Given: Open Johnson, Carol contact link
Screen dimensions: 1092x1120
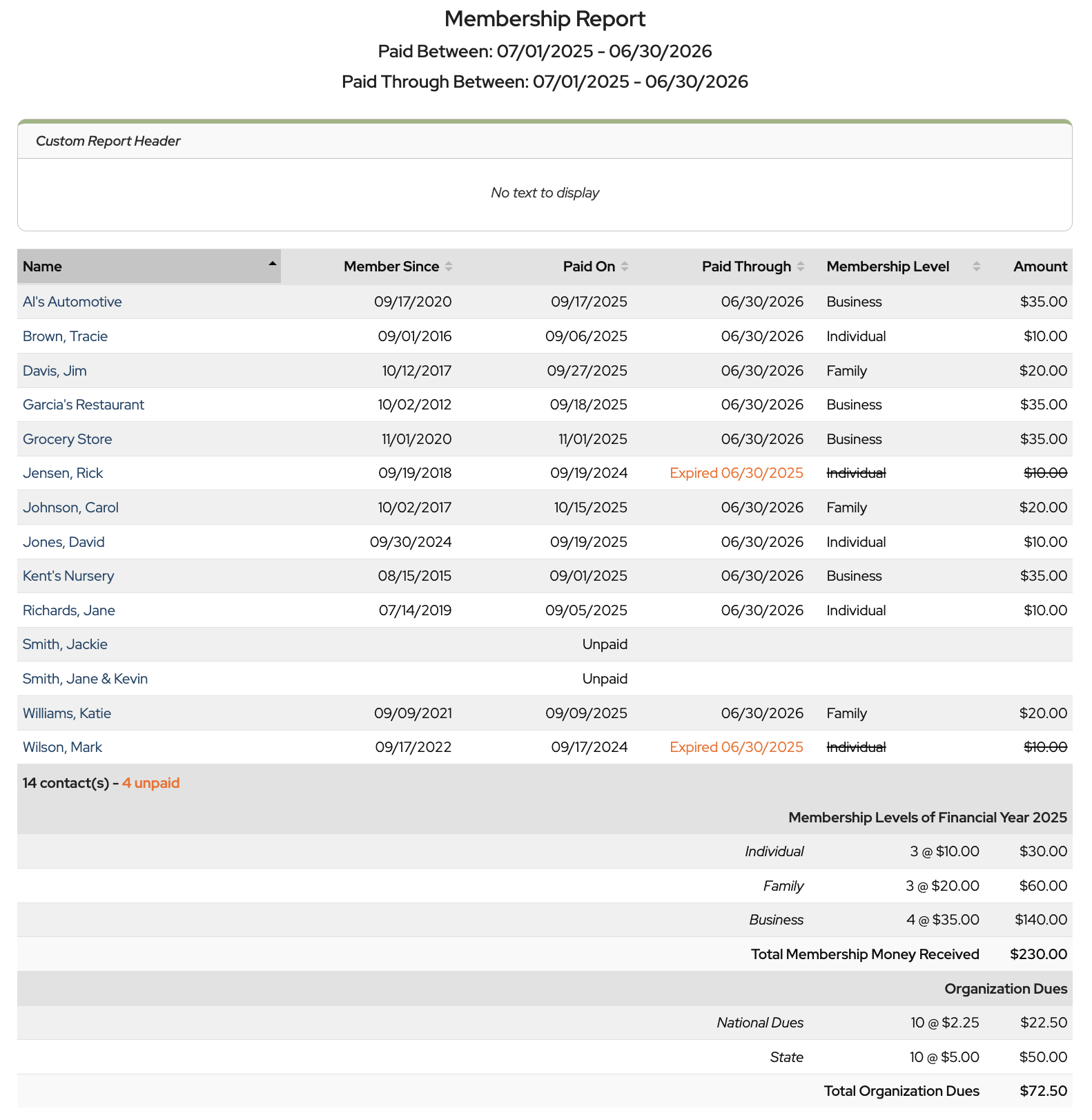Looking at the screenshot, I should tap(70, 508).
